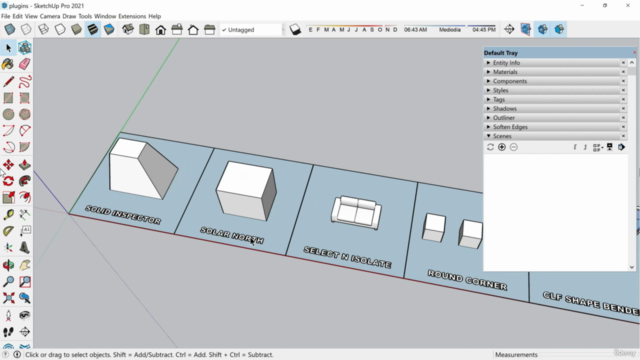Select the Rotated Rectangle tool
Viewport: 640px width, 360px height.
point(24,98)
